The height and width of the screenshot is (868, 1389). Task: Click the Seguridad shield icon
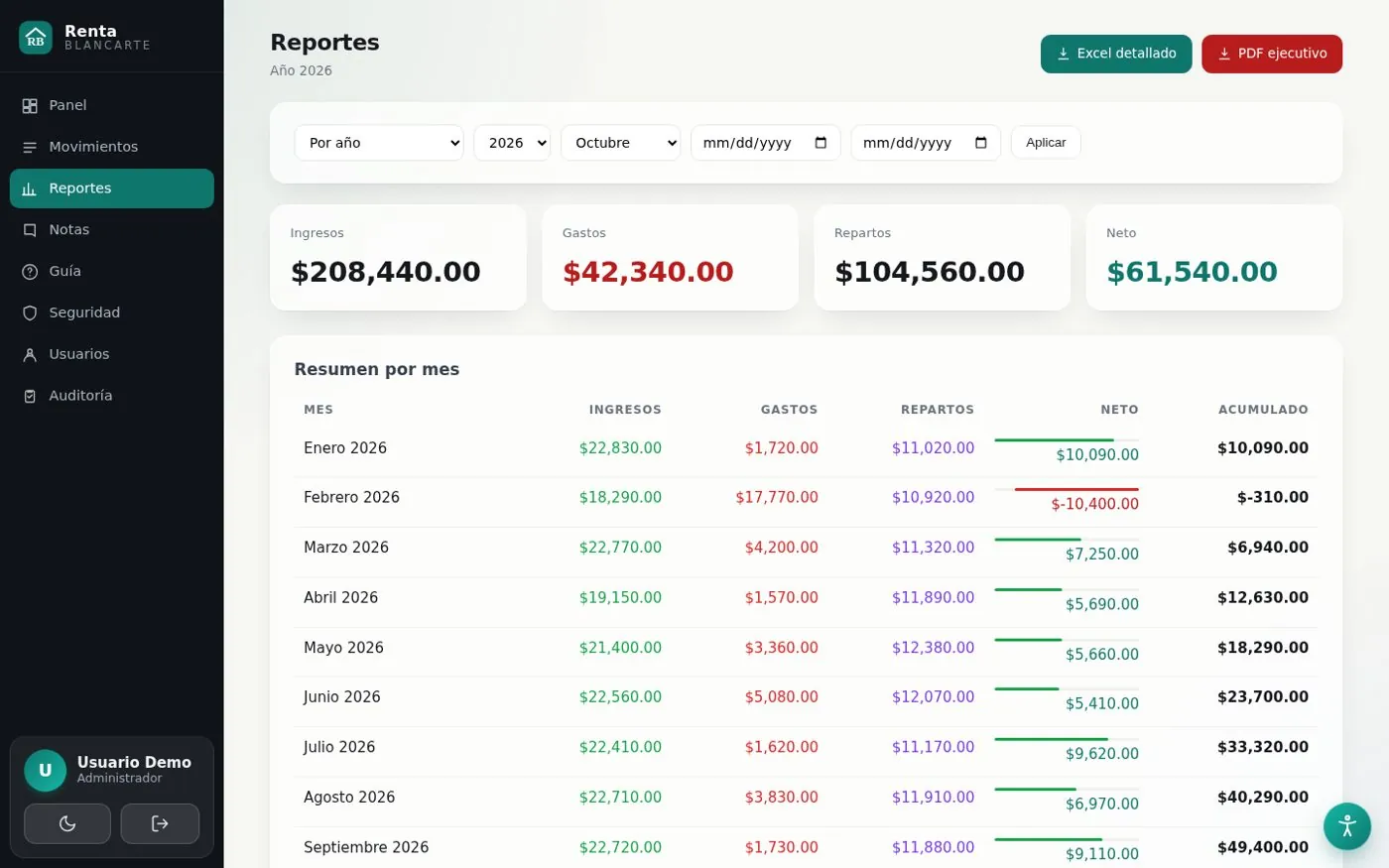point(30,313)
